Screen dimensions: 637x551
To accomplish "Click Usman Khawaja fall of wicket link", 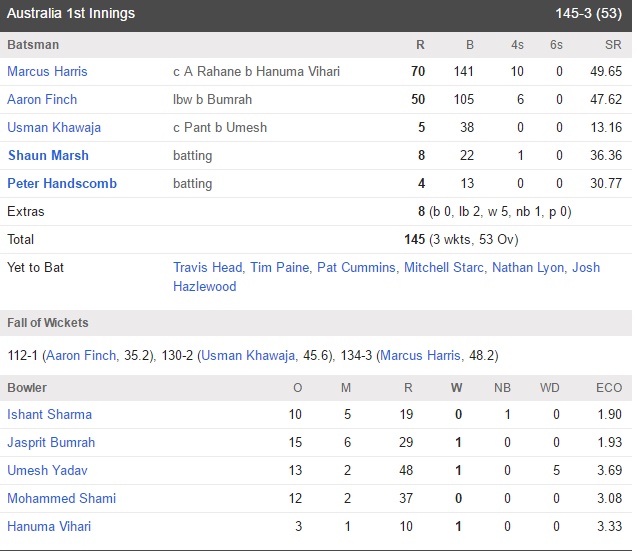I will click(248, 356).
